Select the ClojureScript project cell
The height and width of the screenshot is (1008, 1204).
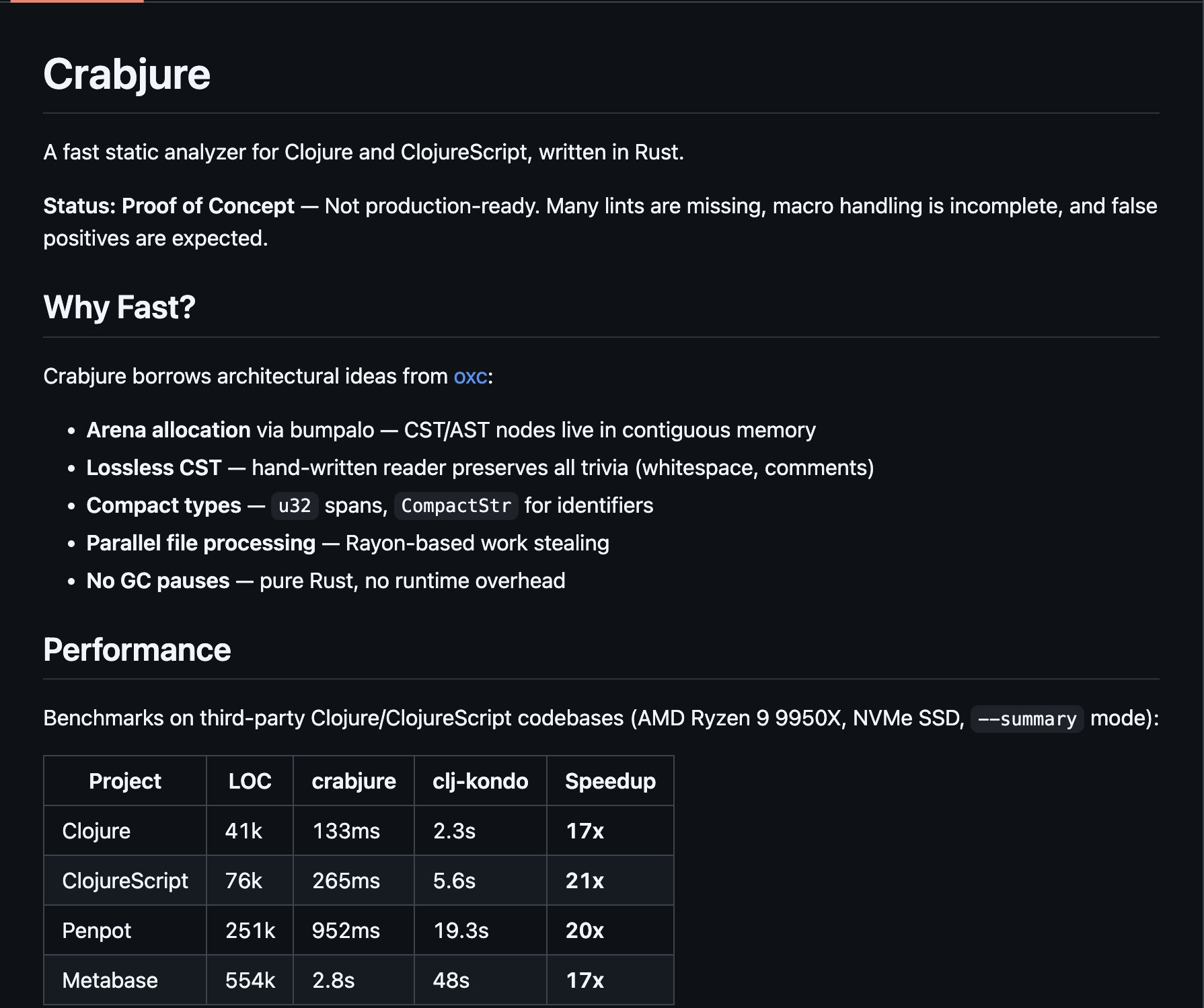(x=125, y=880)
